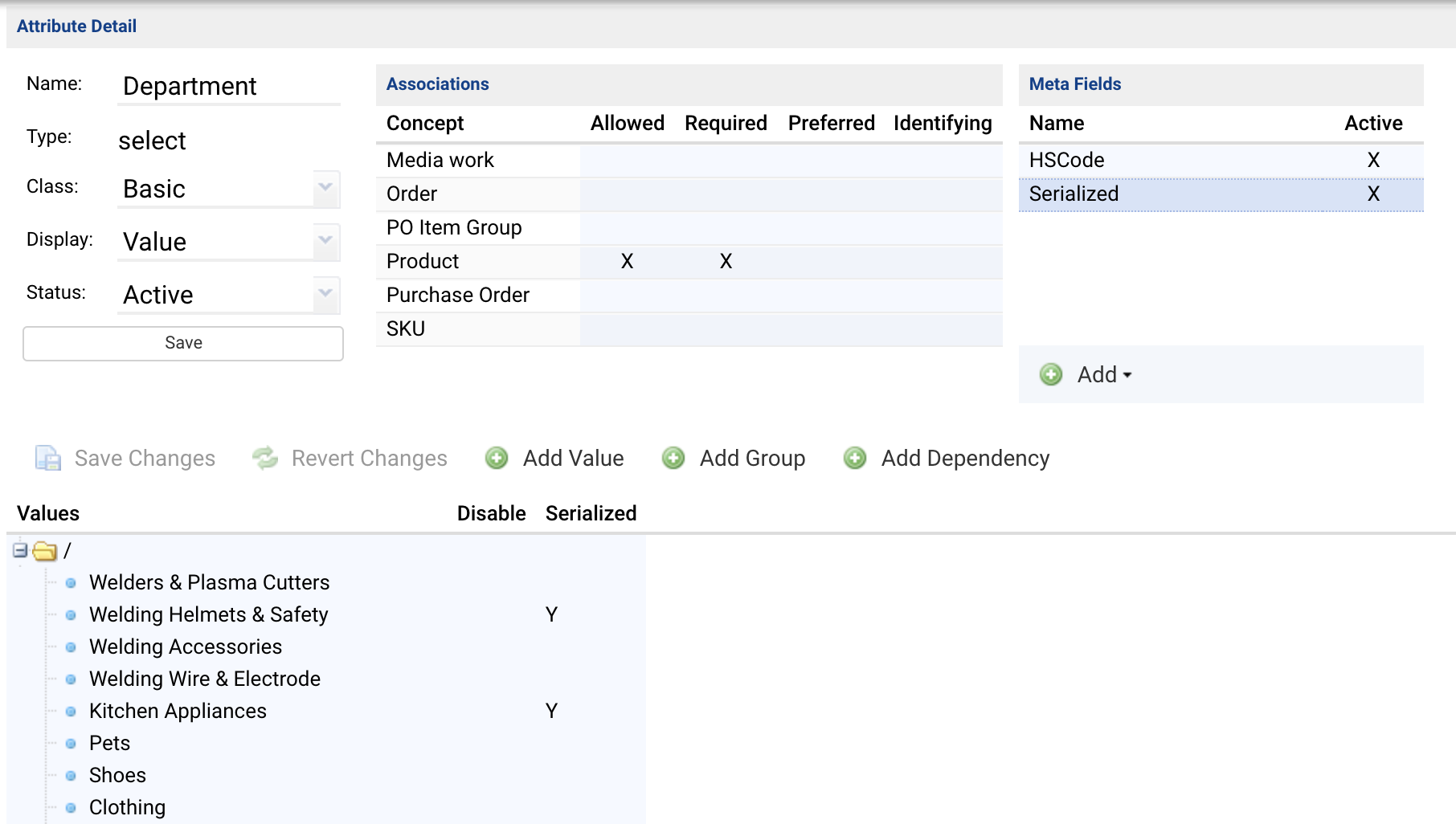
Task: Click the Preferred column header
Action: click(831, 123)
